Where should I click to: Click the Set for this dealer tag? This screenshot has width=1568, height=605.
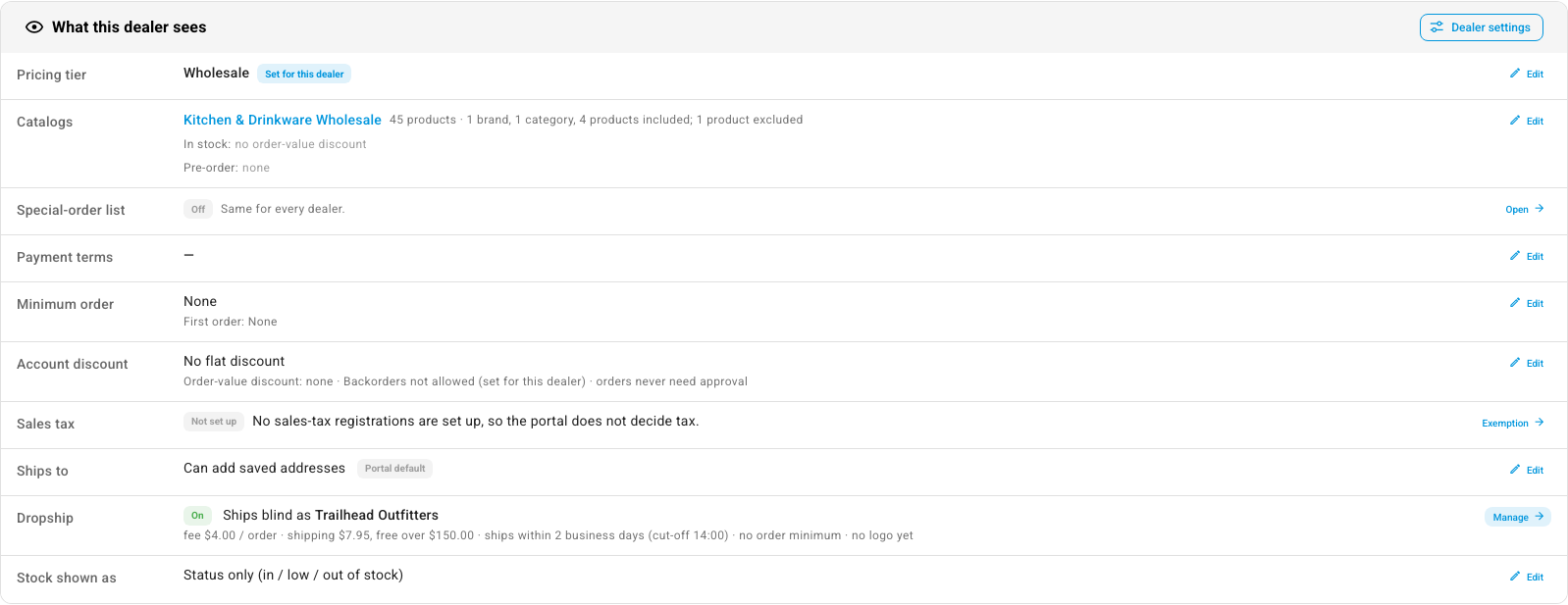click(304, 74)
